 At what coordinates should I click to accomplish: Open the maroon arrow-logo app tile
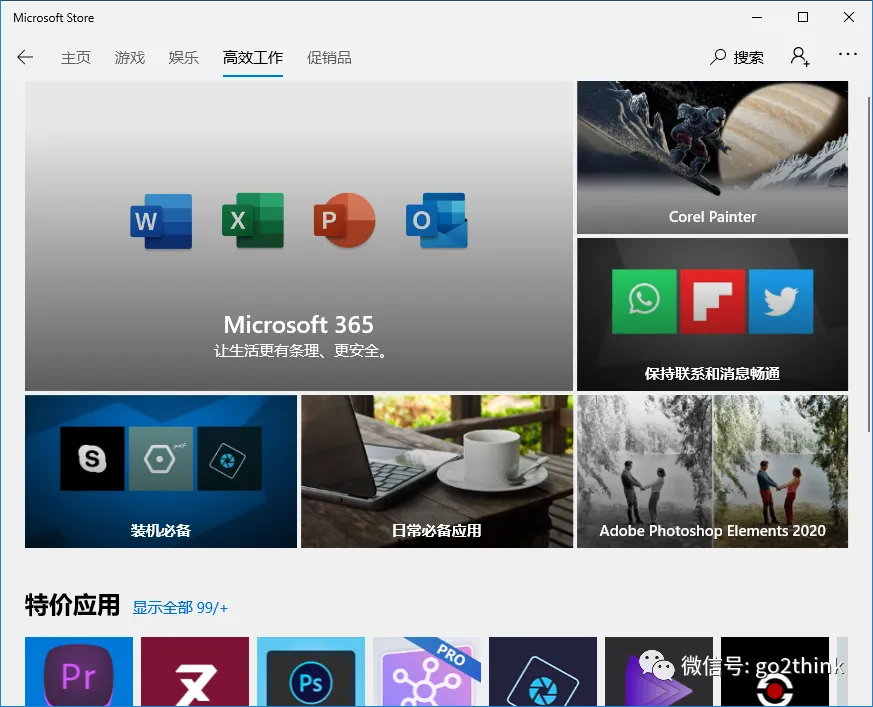(195, 672)
